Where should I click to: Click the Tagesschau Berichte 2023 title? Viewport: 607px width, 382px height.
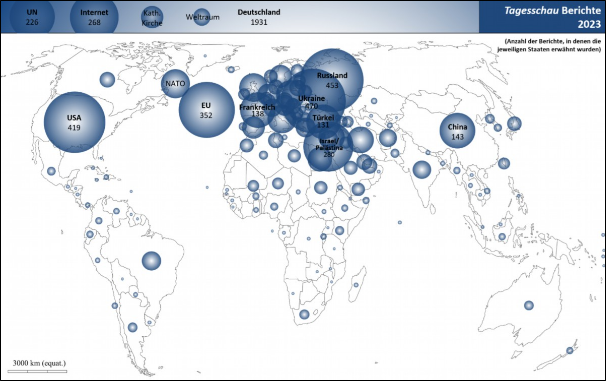[553, 17]
